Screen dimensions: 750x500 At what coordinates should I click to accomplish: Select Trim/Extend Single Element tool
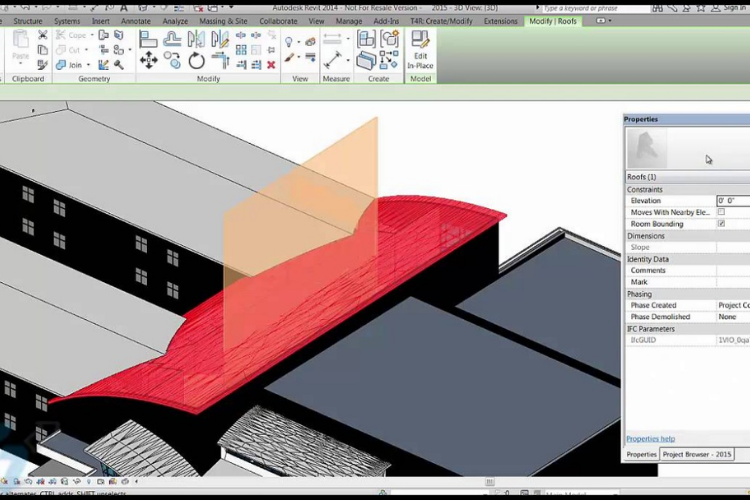click(241, 65)
